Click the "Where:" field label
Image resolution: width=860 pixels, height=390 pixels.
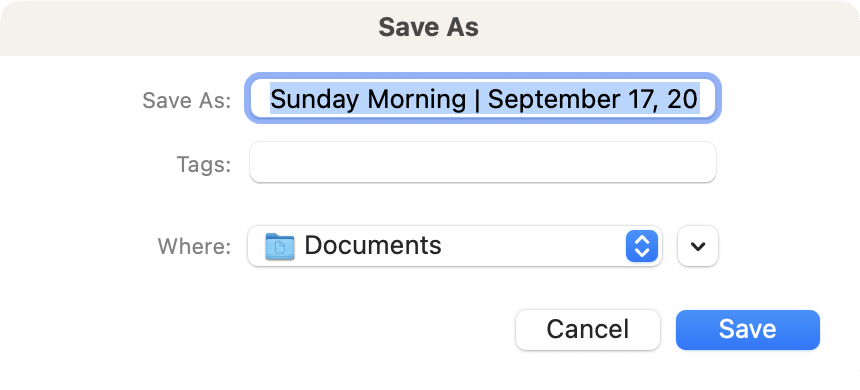(x=195, y=246)
